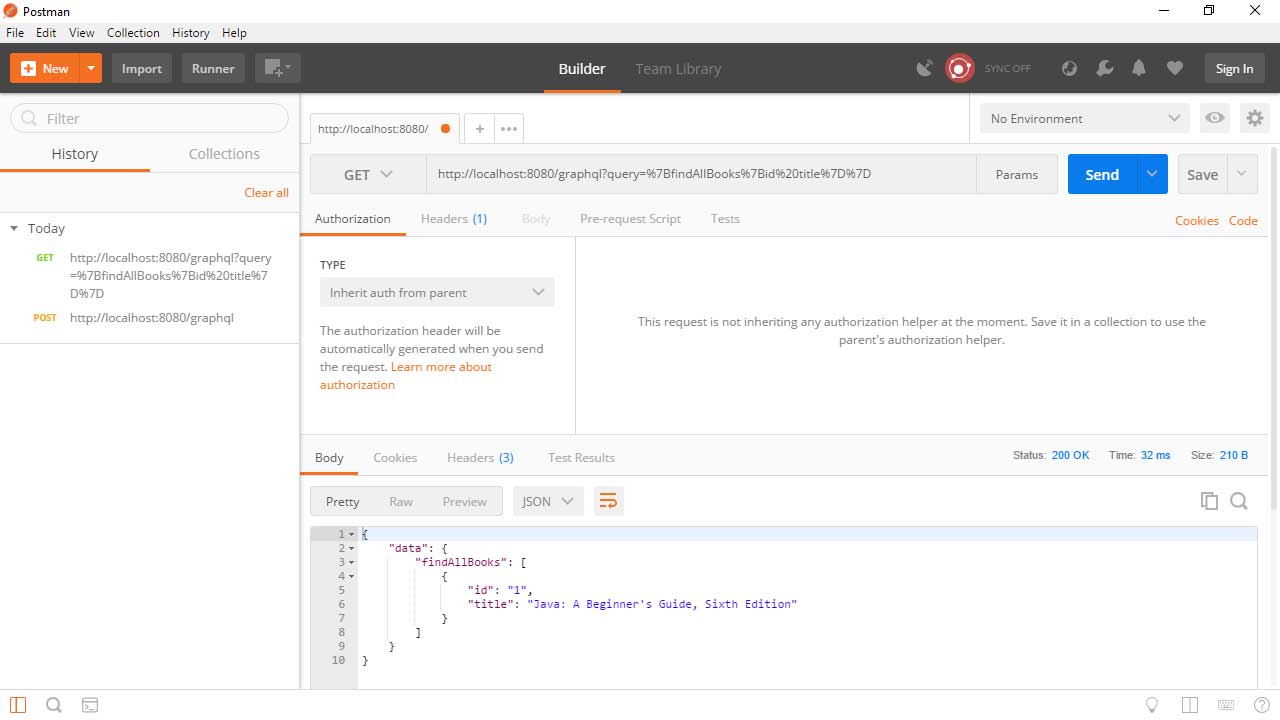
Task: Switch to the Builder tab
Action: [x=582, y=69]
